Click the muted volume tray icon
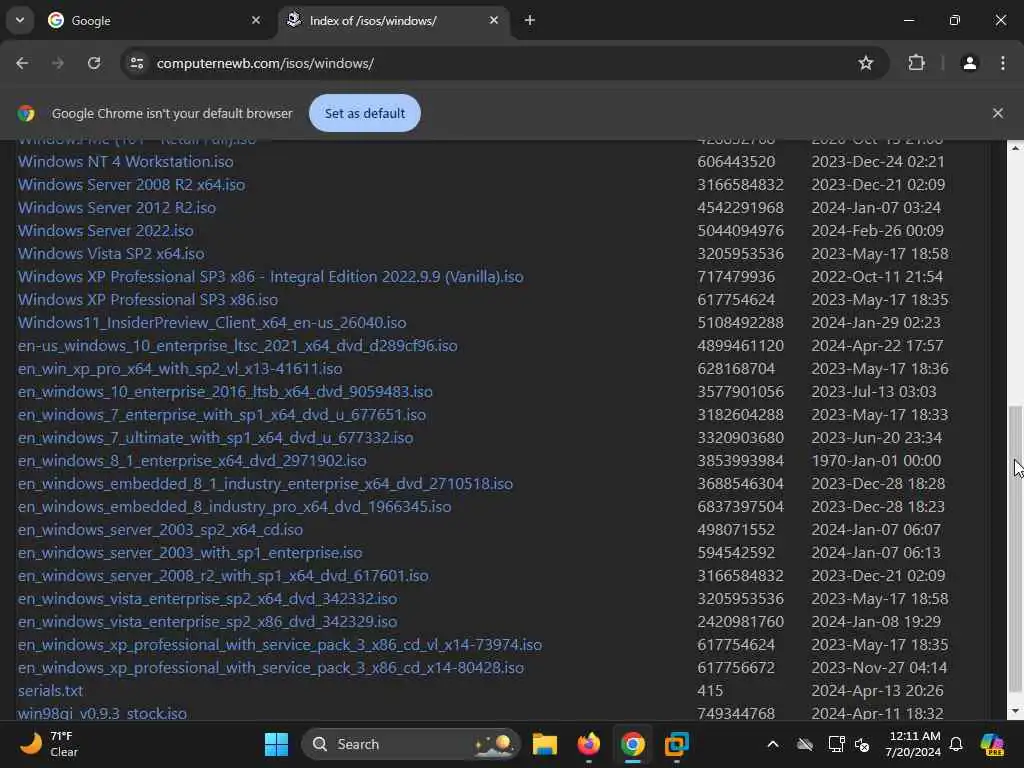The image size is (1024, 768). (x=862, y=744)
